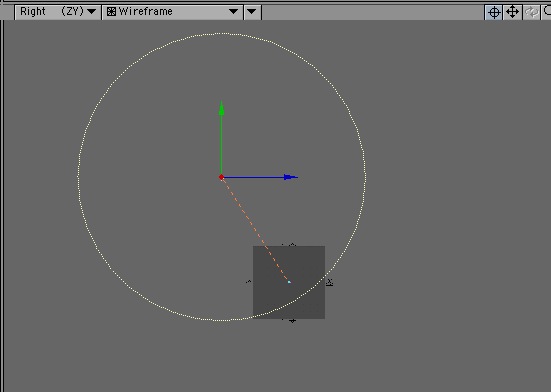Click the marker above the dark square

pyautogui.click(x=291, y=245)
